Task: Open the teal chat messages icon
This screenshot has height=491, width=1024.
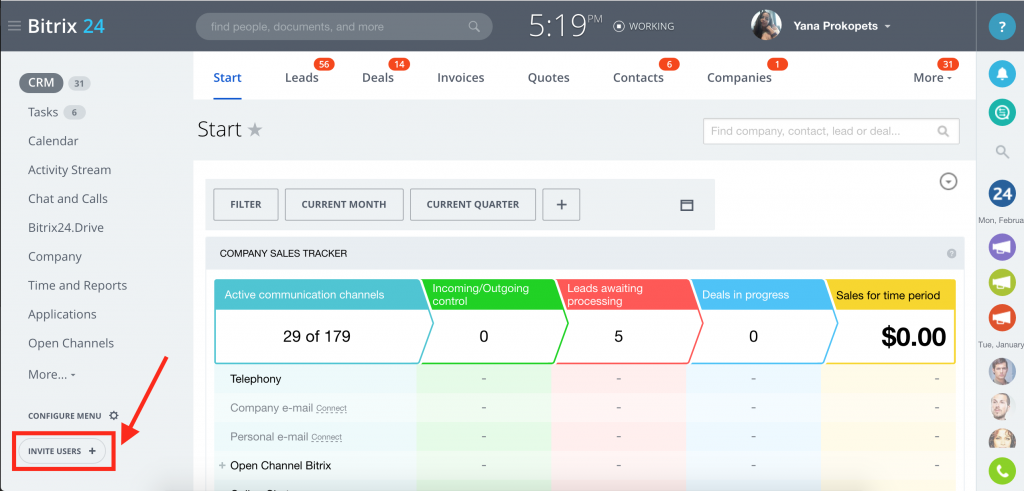Action: tap(1000, 112)
